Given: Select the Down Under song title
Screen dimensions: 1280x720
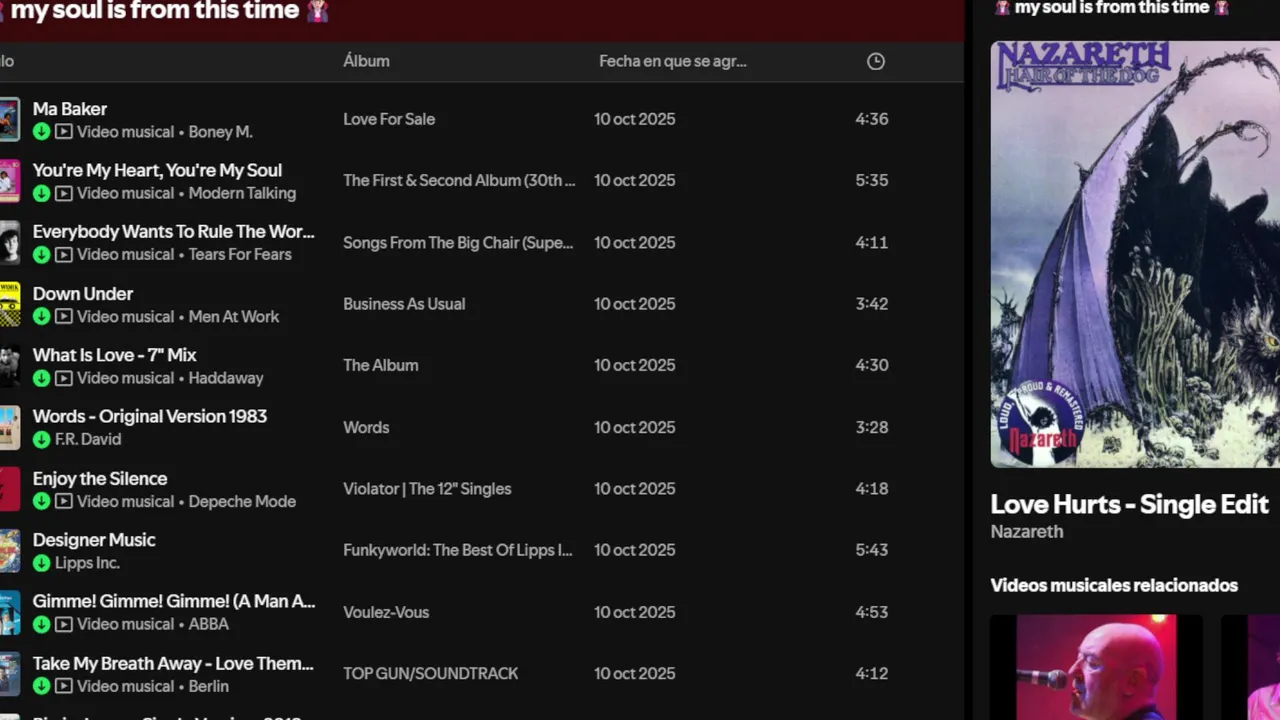Looking at the screenshot, I should pos(83,294).
